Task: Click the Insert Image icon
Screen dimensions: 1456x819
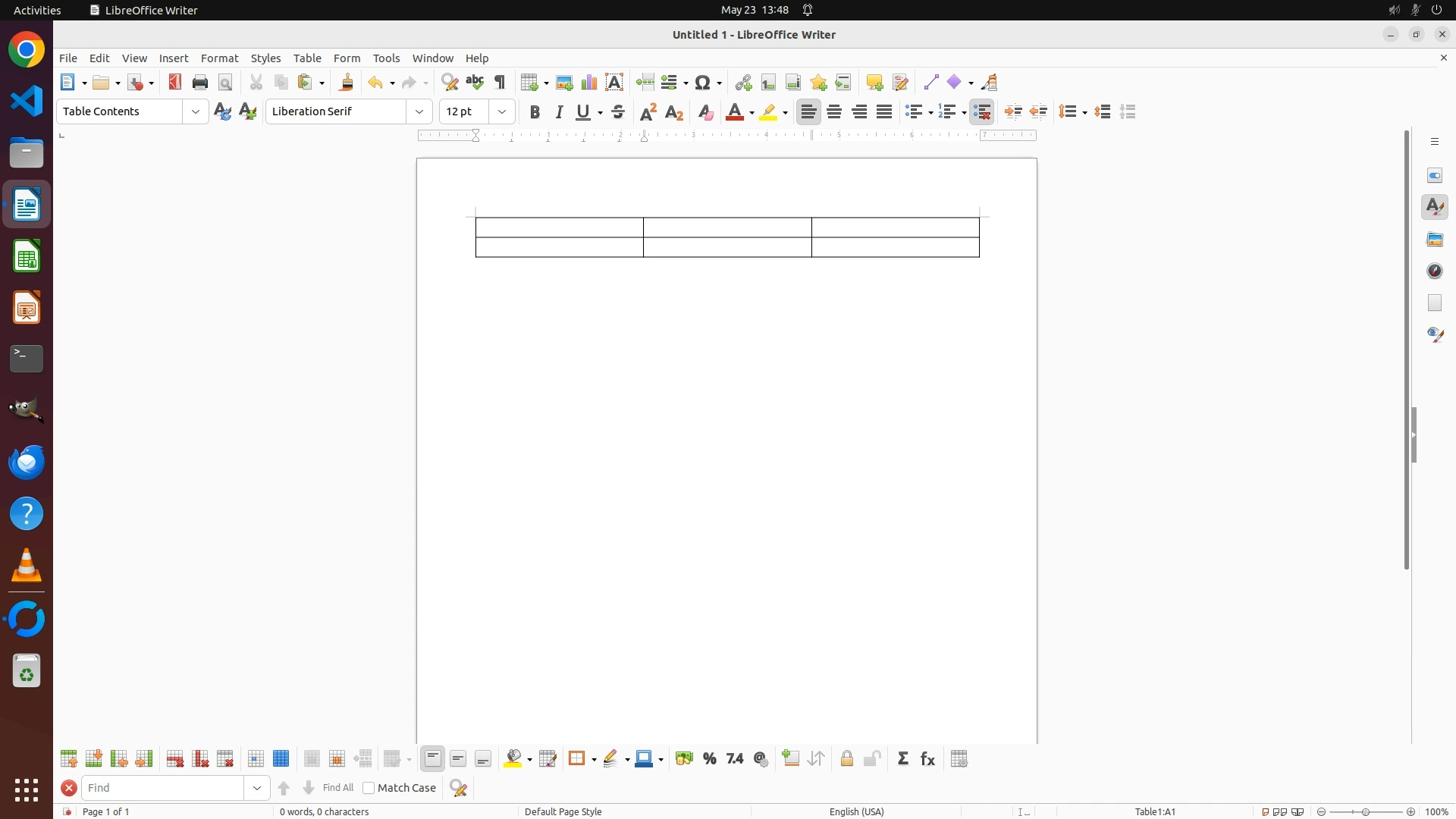Action: point(564,82)
